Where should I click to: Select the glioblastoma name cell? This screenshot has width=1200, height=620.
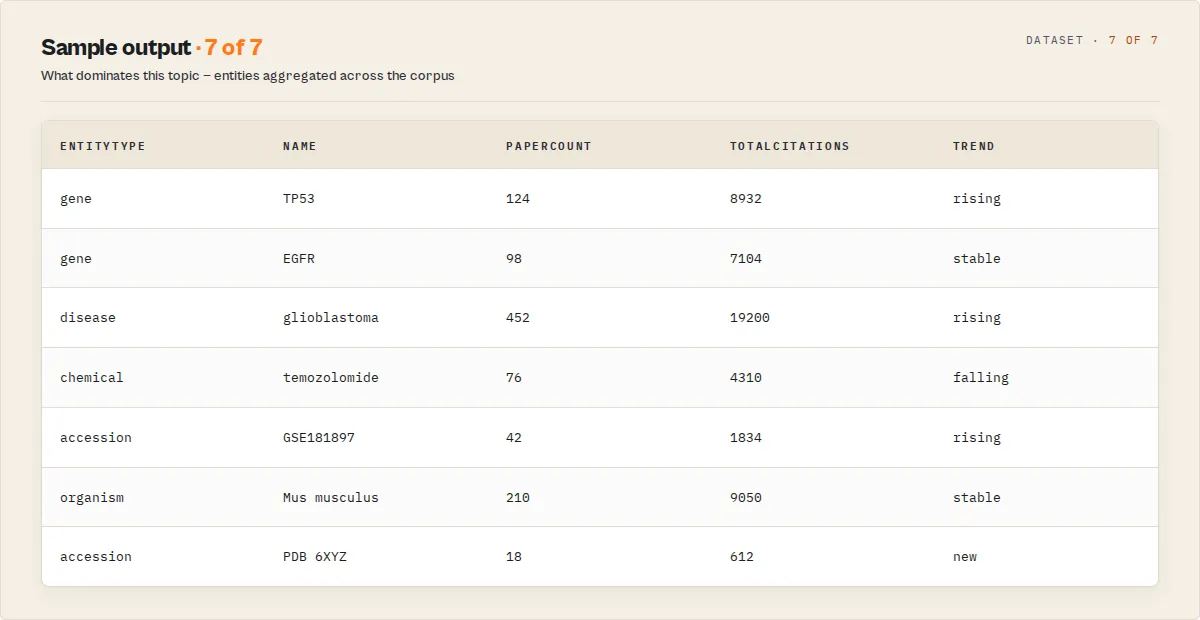(x=331, y=318)
